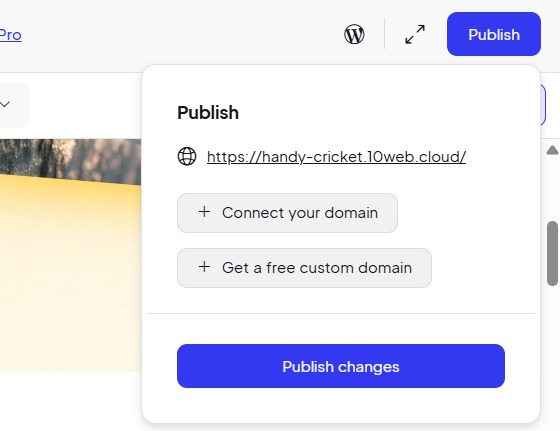Click the Publish changes button
560x431 pixels.
tap(341, 366)
